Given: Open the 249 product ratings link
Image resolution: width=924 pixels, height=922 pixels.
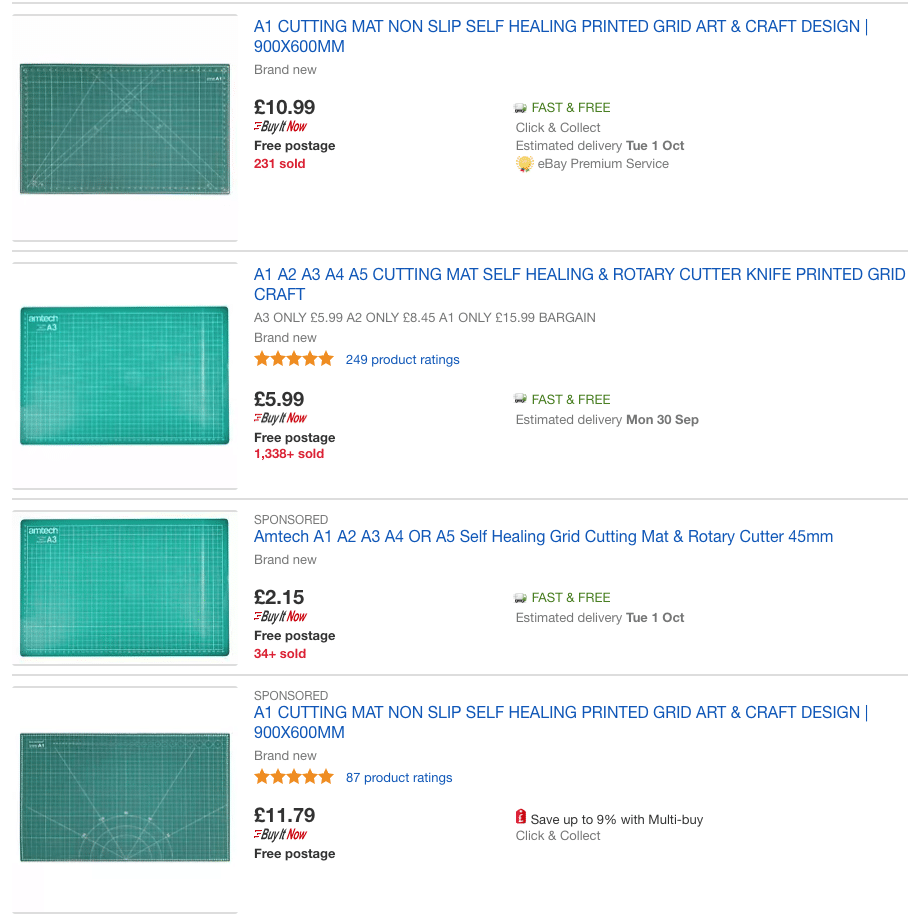Looking at the screenshot, I should tap(402, 359).
